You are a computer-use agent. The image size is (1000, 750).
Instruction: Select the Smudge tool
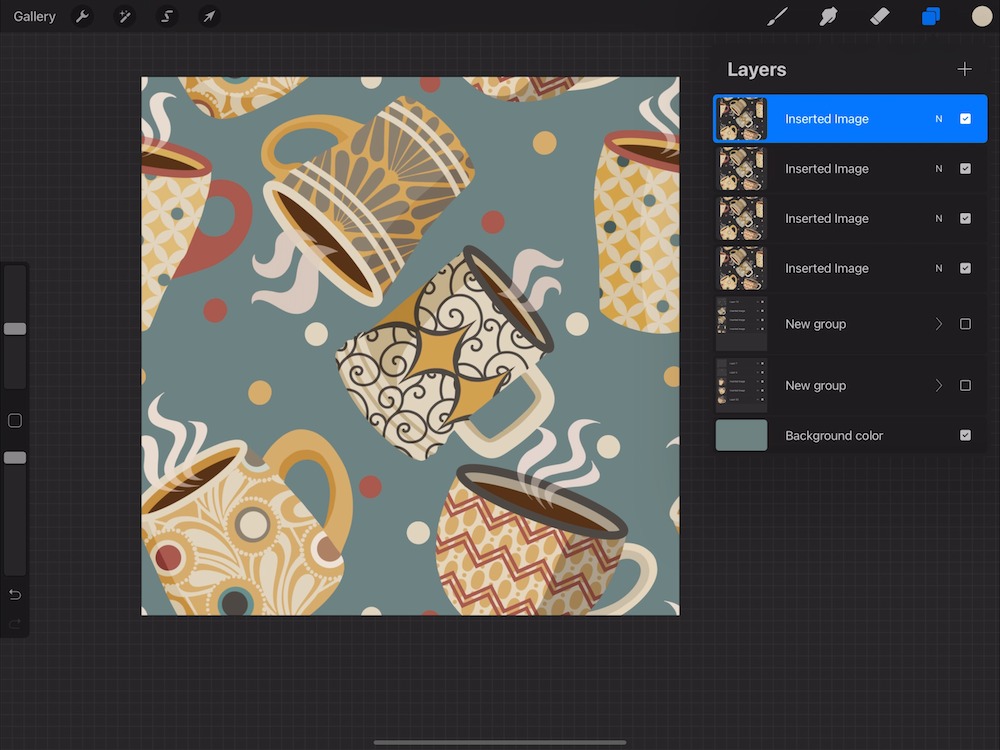point(828,16)
